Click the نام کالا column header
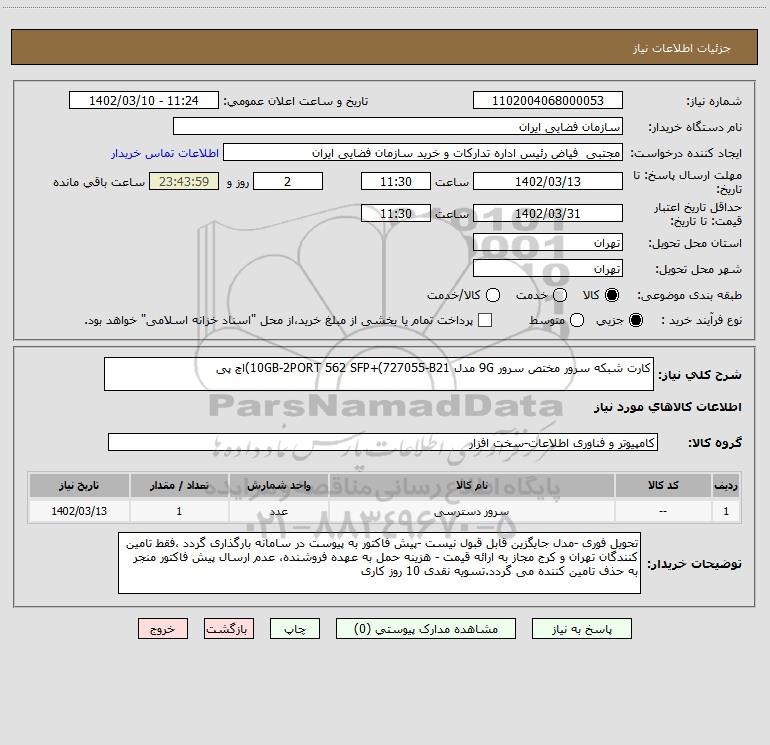The image size is (770, 745). tap(471, 485)
